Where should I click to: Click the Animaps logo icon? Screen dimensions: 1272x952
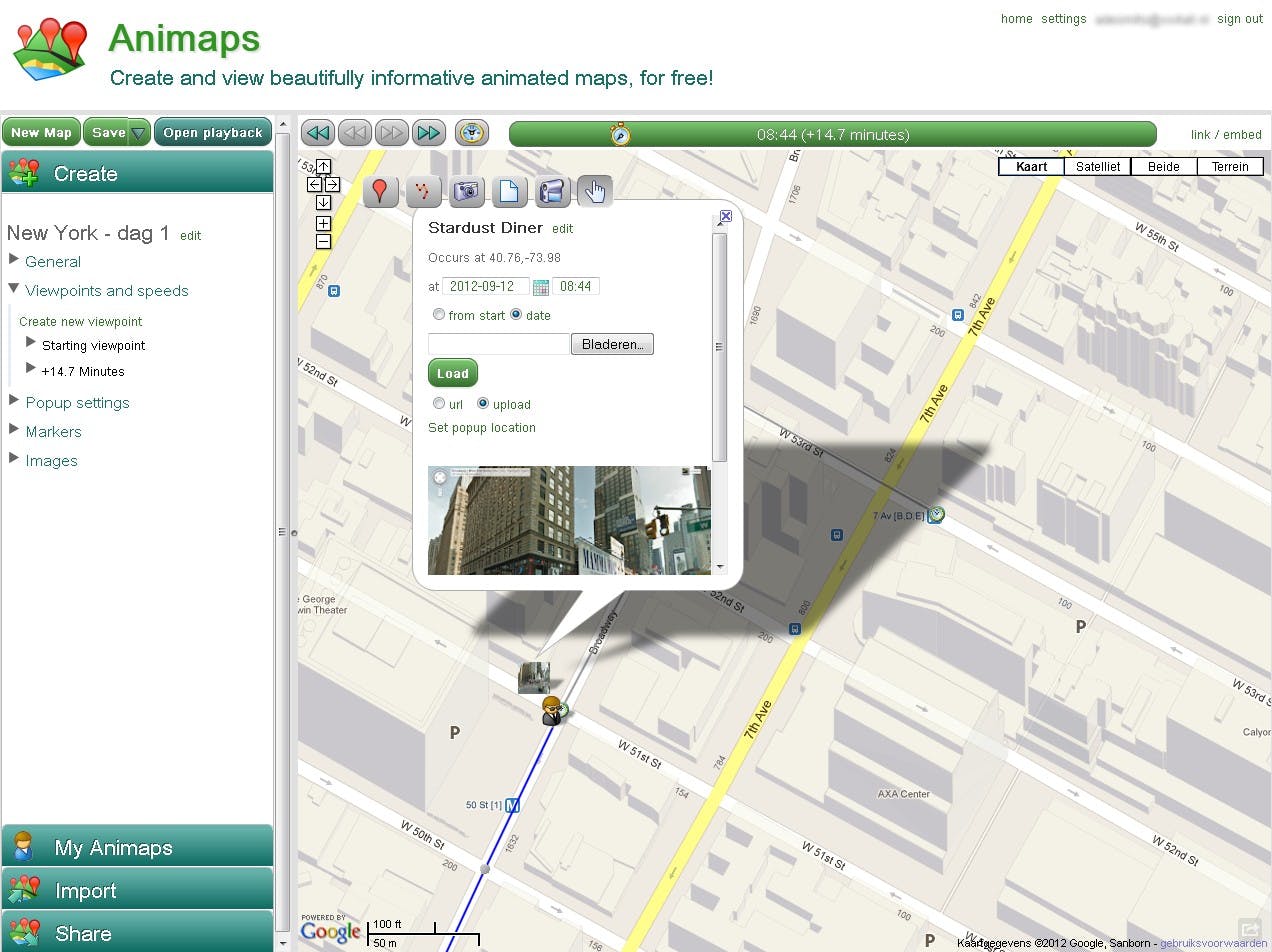[x=51, y=50]
